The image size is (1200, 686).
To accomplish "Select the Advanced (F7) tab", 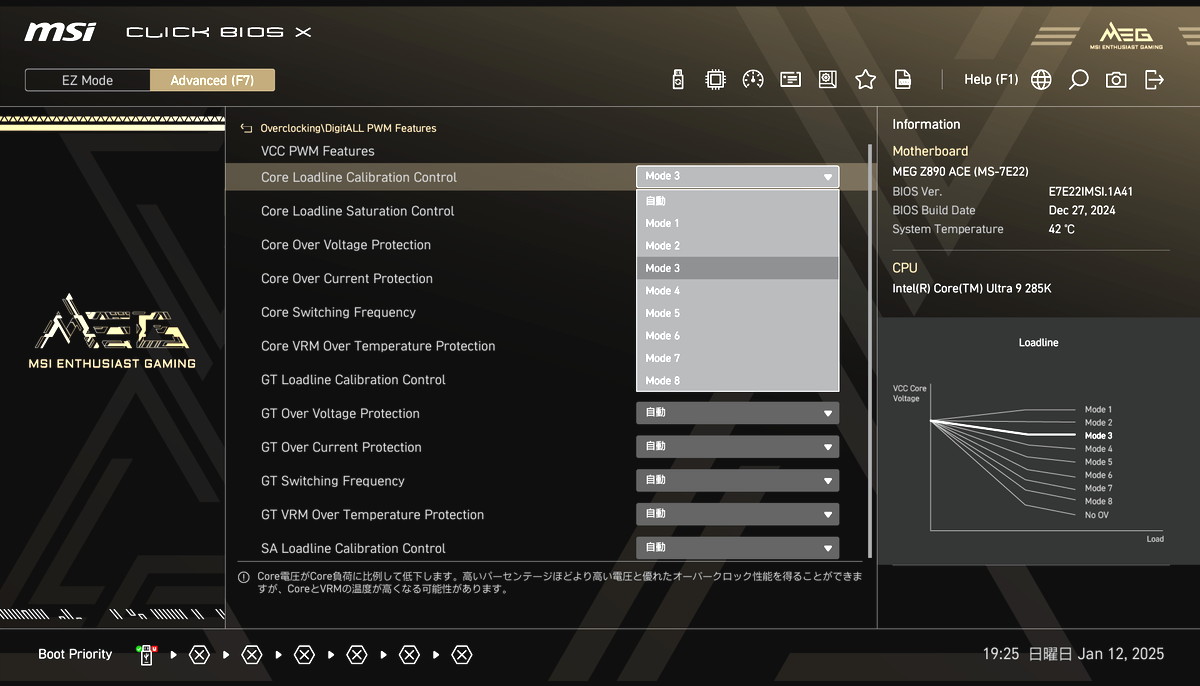I will [212, 80].
